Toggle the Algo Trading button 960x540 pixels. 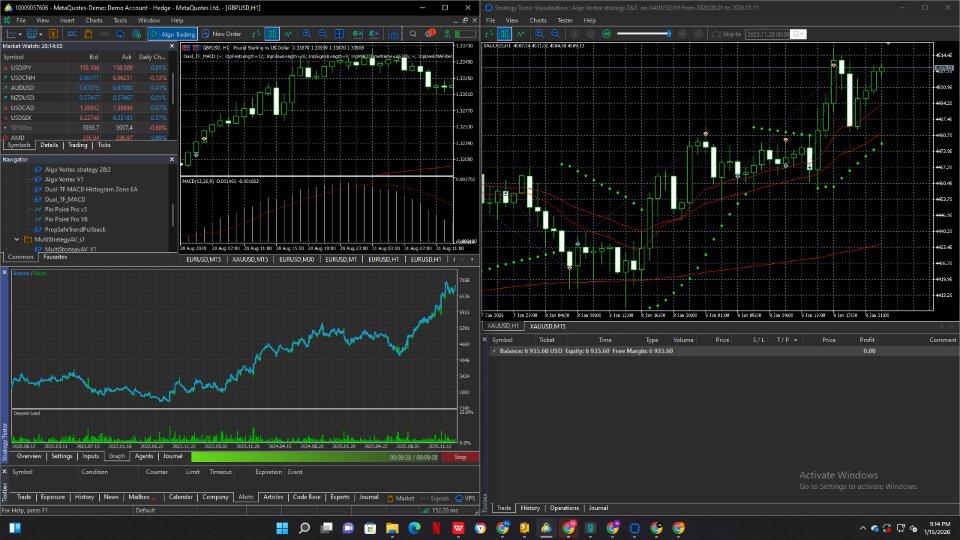click(173, 34)
